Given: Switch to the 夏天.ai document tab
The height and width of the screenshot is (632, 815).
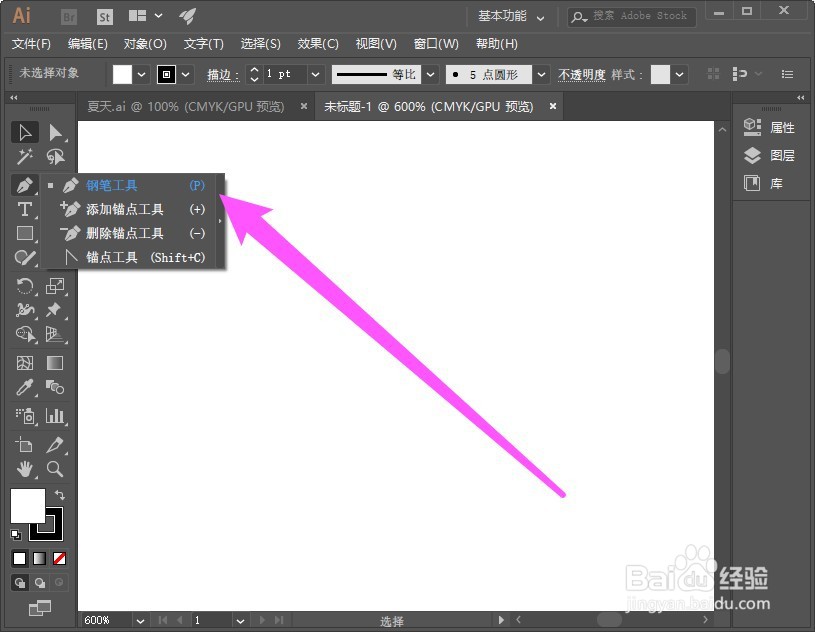Looking at the screenshot, I should tap(186, 107).
